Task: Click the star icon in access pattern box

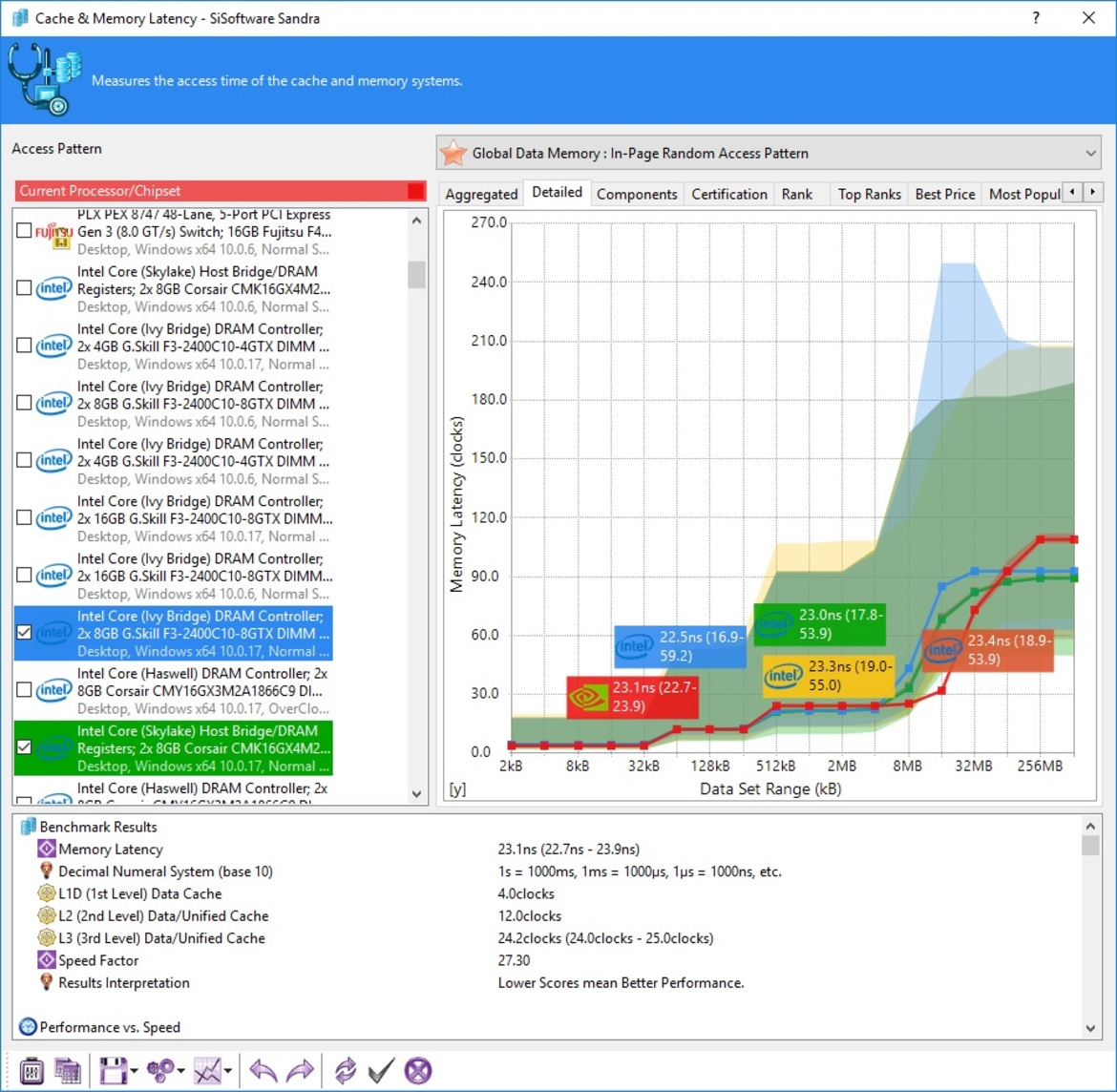Action: point(453,153)
